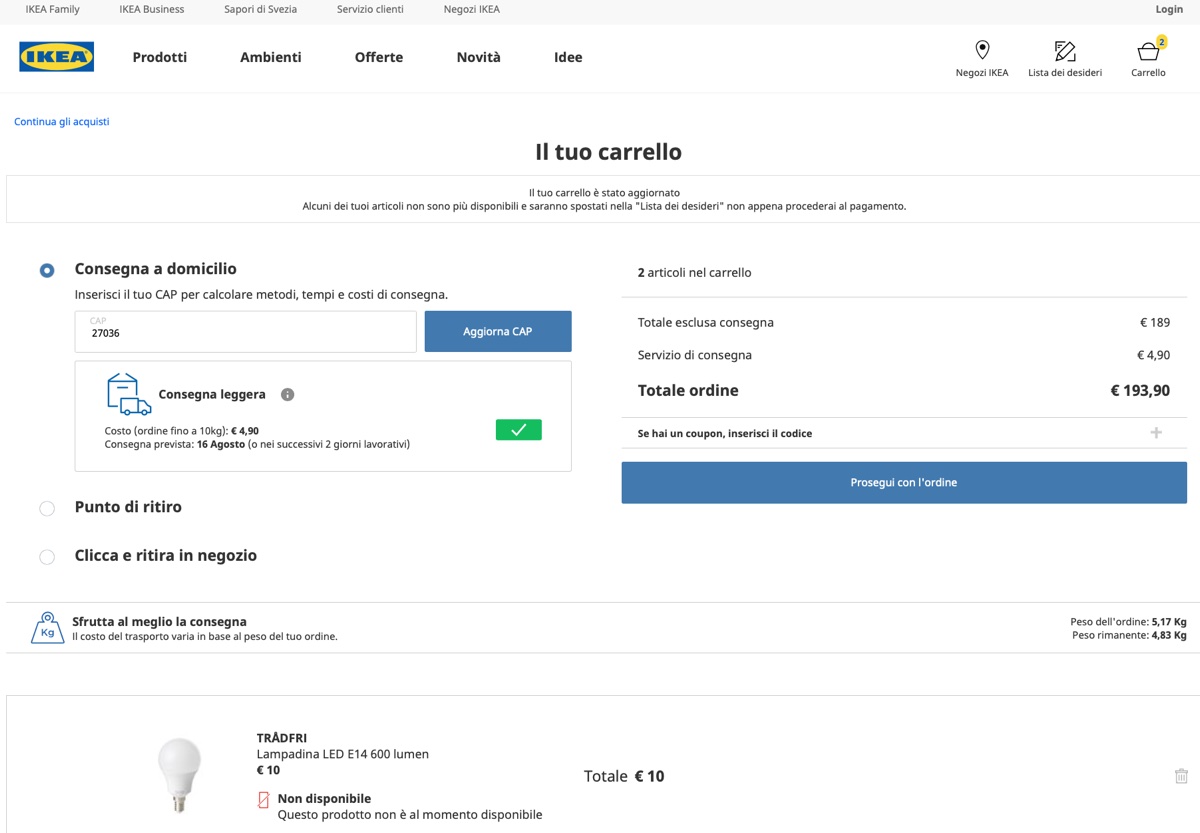The height and width of the screenshot is (833, 1200).
Task: Click the Login link
Action: [x=1169, y=9]
